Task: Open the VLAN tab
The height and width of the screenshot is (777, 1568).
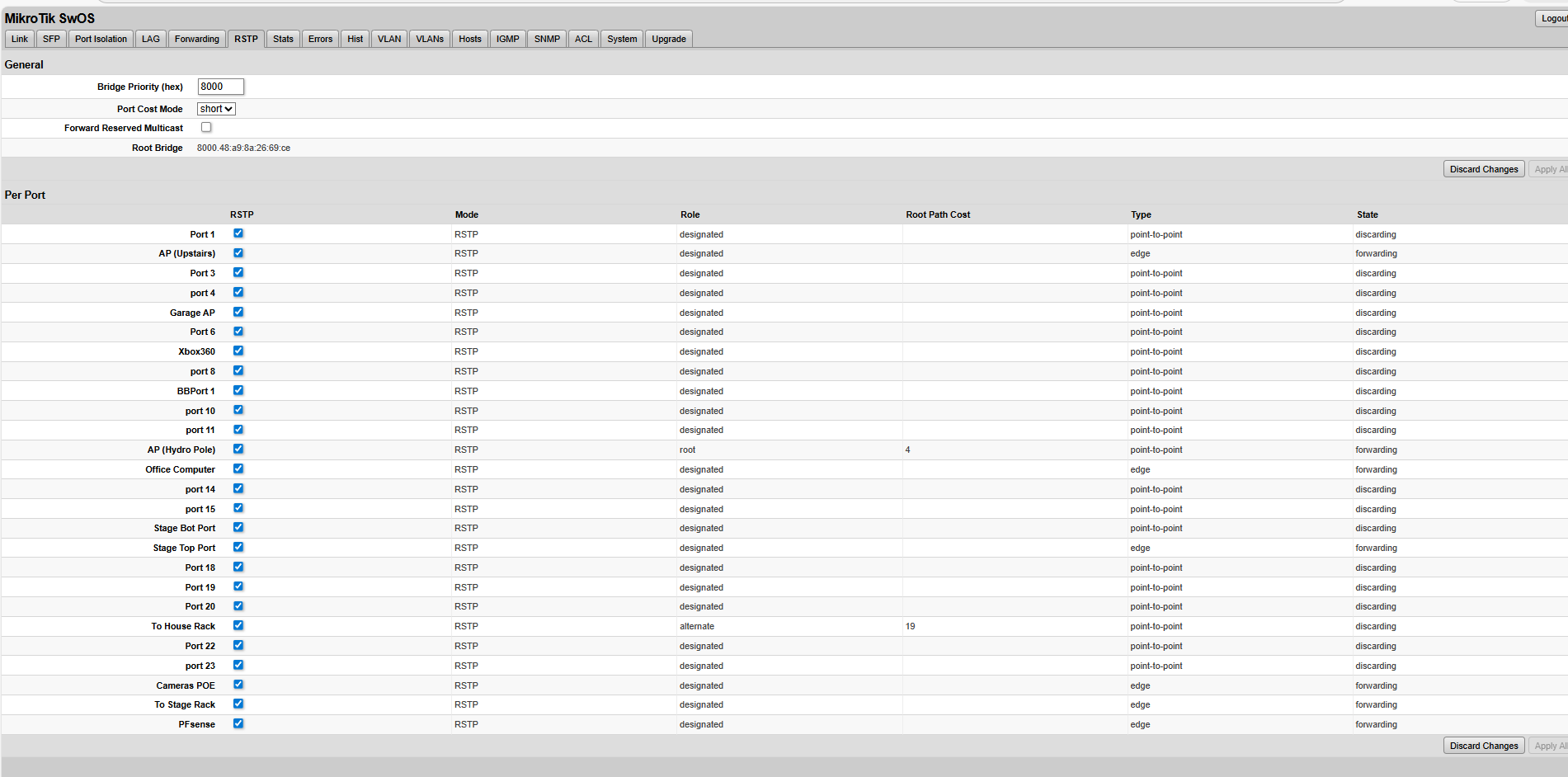Action: click(x=389, y=39)
